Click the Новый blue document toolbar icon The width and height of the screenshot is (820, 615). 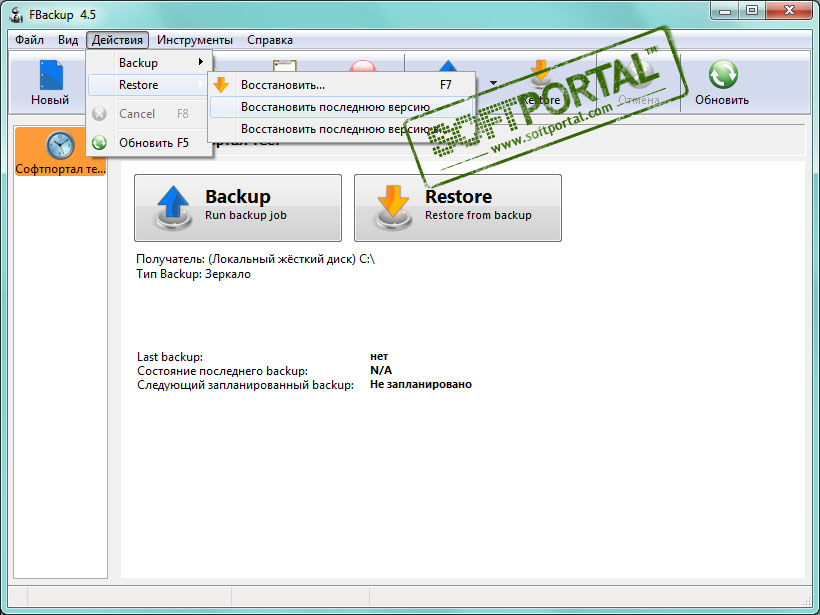coord(51,75)
